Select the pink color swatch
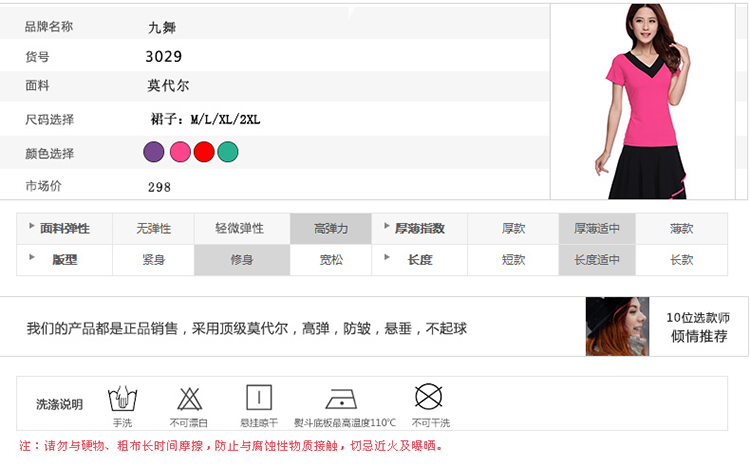The width and height of the screenshot is (750, 466). click(180, 152)
